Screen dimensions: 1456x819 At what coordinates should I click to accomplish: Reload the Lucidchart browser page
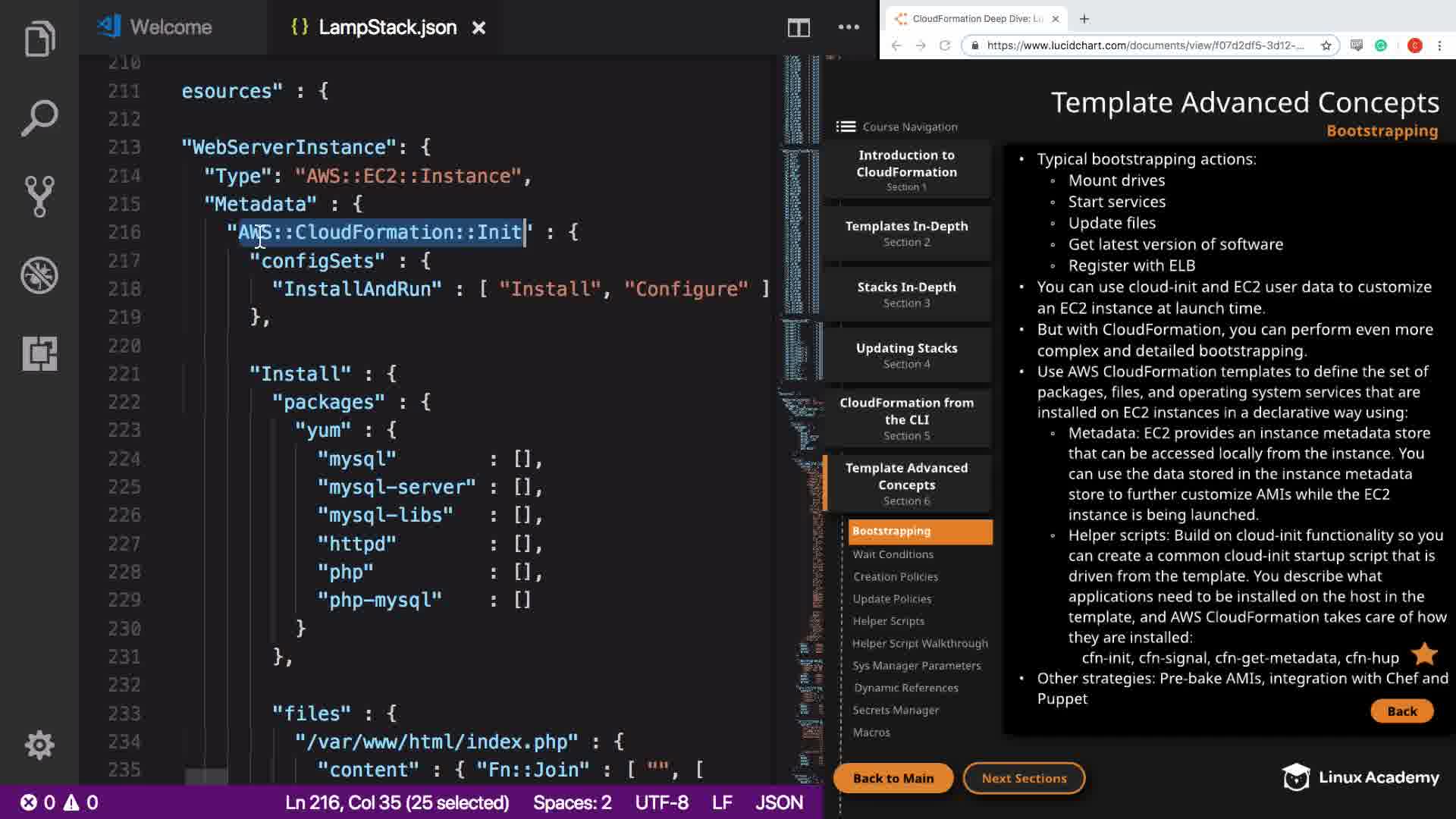[x=945, y=45]
